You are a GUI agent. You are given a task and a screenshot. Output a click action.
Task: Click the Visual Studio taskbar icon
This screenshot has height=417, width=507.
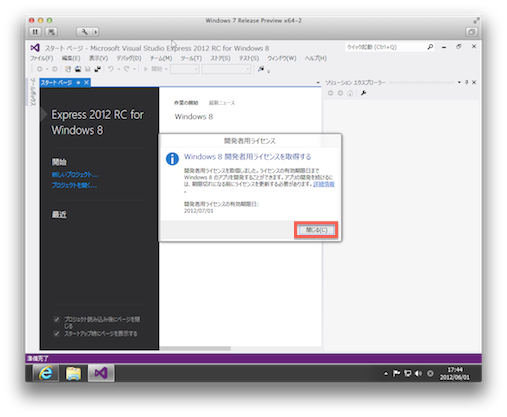[101, 373]
